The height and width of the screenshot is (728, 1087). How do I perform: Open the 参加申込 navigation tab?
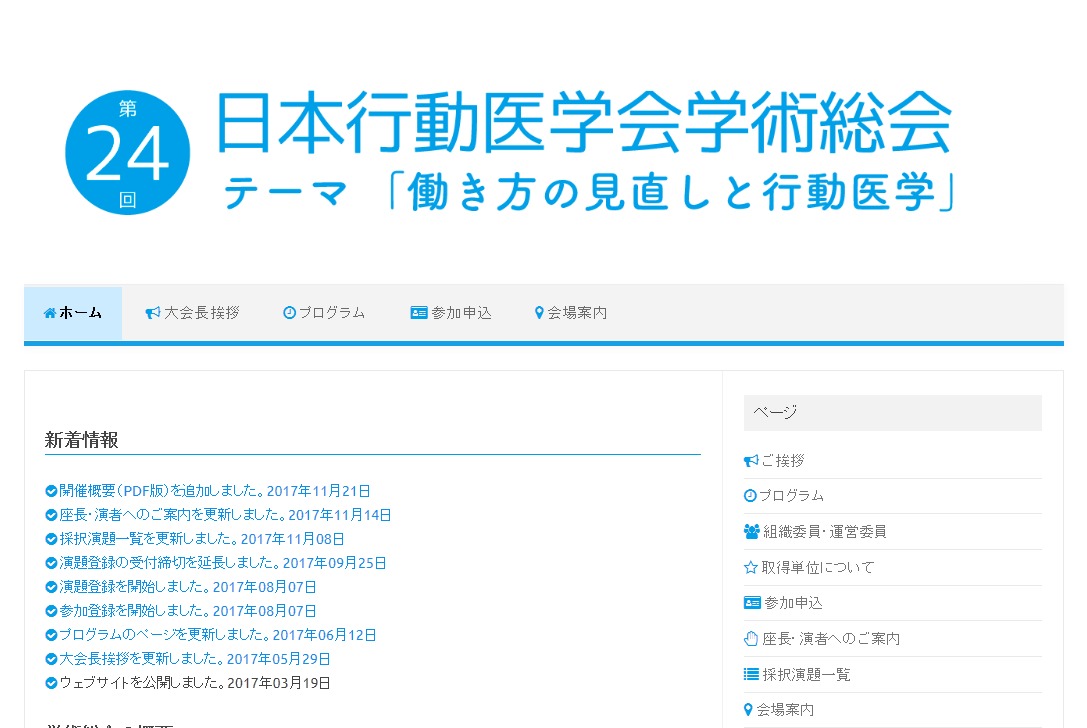point(451,313)
